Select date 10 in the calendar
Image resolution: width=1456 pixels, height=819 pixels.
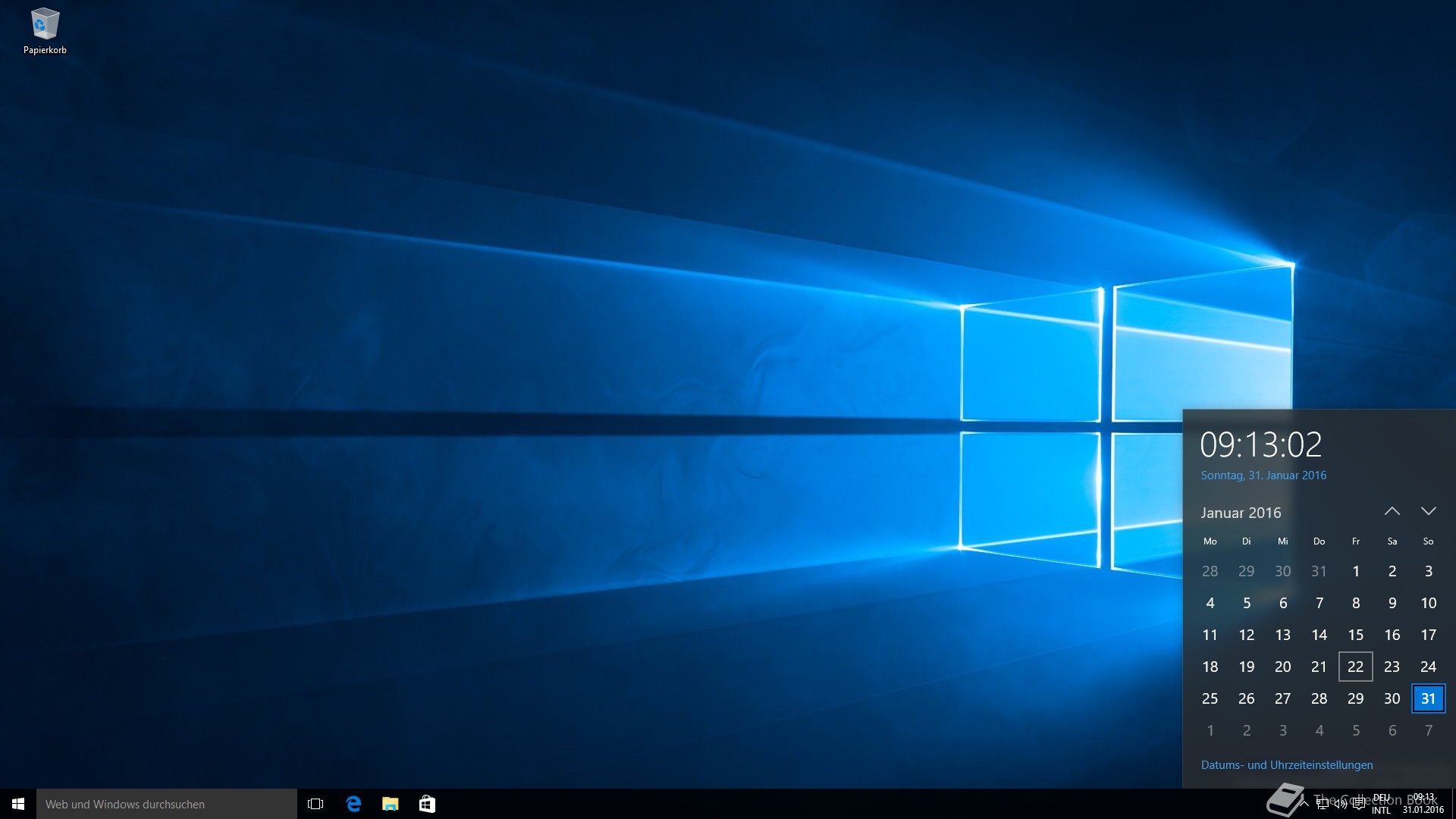1429,603
